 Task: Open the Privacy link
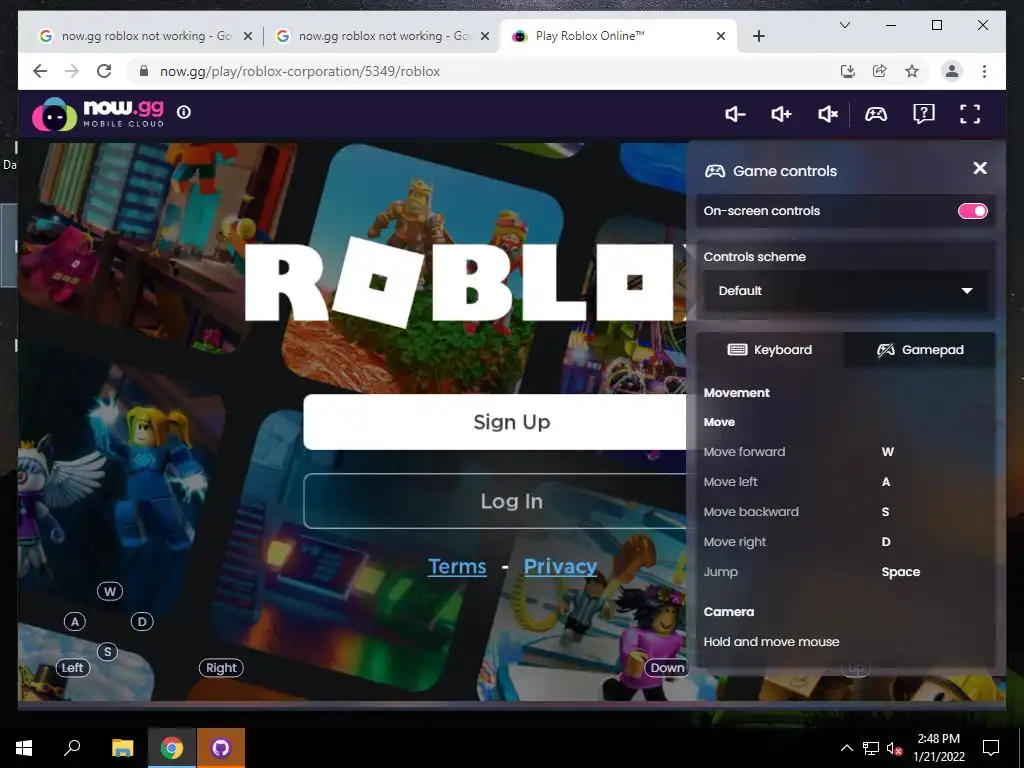tap(560, 566)
